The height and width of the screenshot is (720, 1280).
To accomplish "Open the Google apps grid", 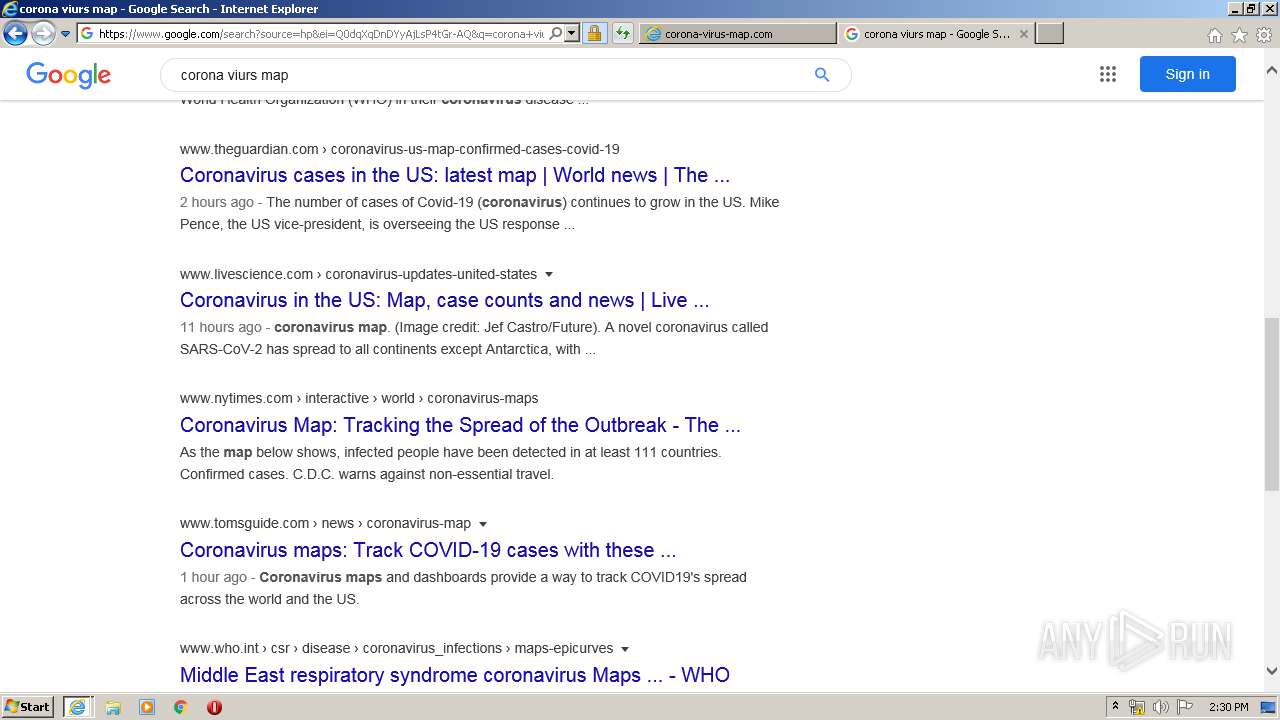I will (x=1107, y=74).
